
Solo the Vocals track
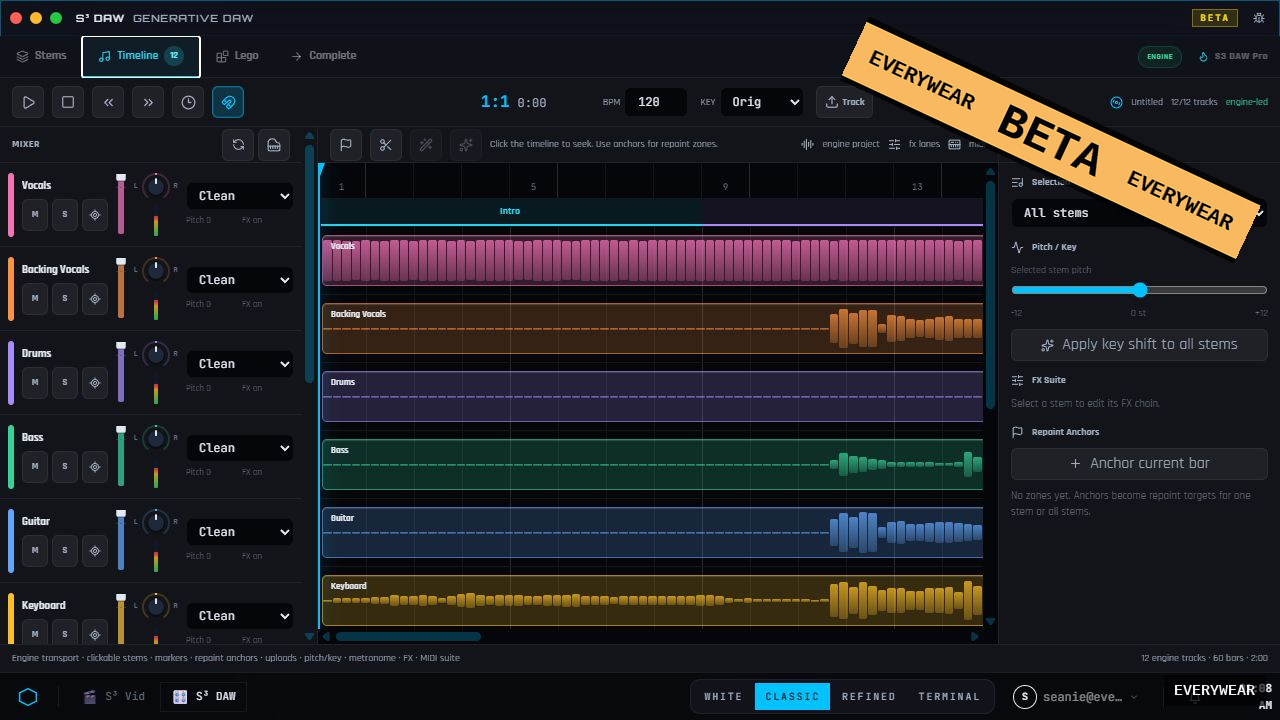coord(65,214)
